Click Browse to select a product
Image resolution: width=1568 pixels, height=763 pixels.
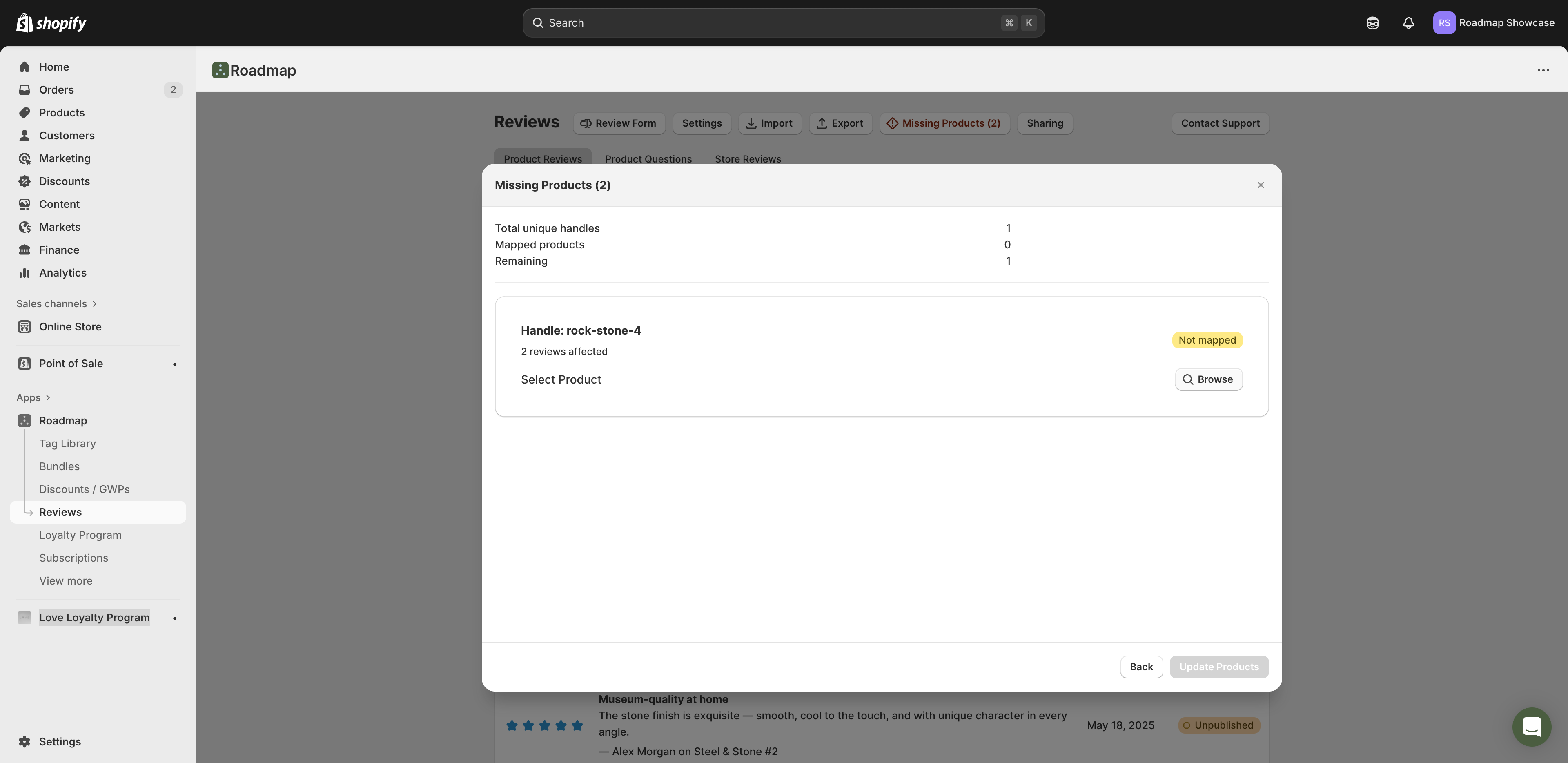[1208, 379]
